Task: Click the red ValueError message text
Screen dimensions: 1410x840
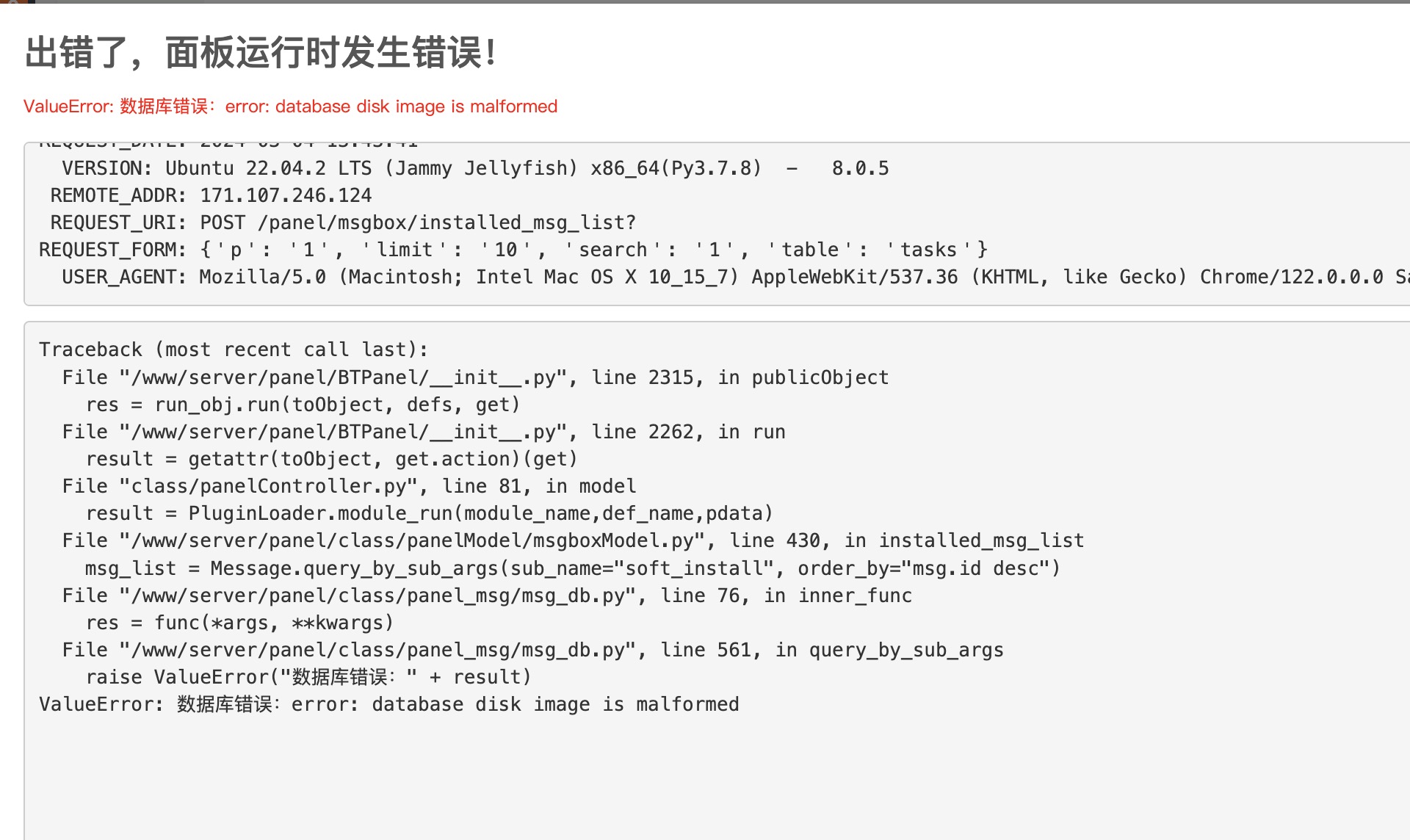Action: pyautogui.click(x=291, y=106)
